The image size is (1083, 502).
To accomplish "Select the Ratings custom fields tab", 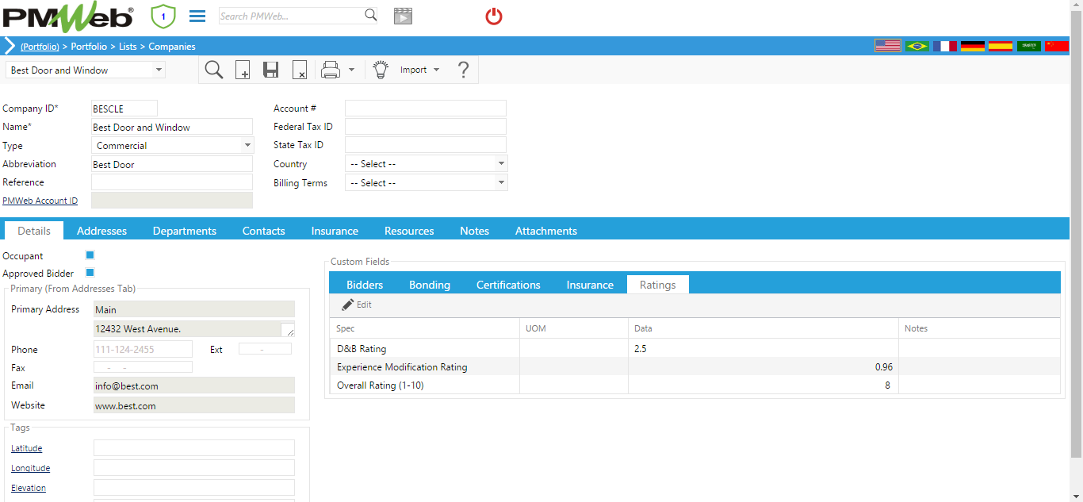I will coord(658,284).
